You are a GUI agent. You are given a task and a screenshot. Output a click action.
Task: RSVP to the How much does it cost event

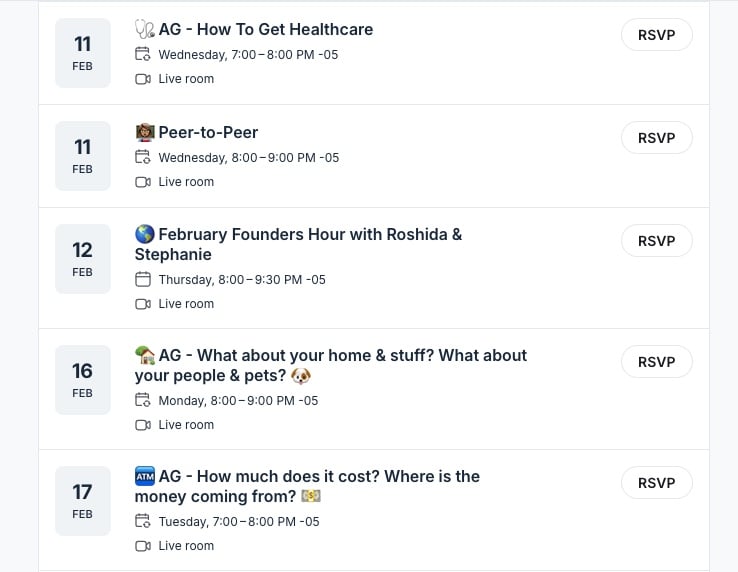[x=656, y=483]
